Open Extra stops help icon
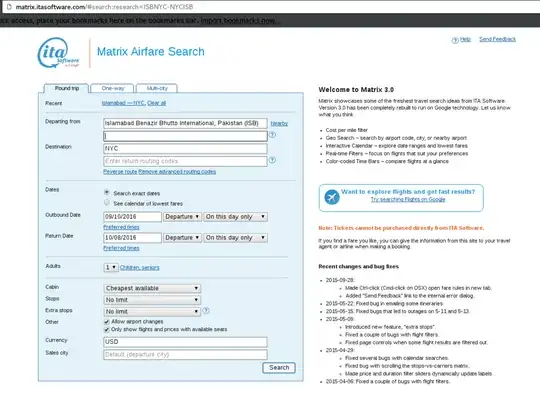This screenshot has width=540, height=393. click(206, 310)
